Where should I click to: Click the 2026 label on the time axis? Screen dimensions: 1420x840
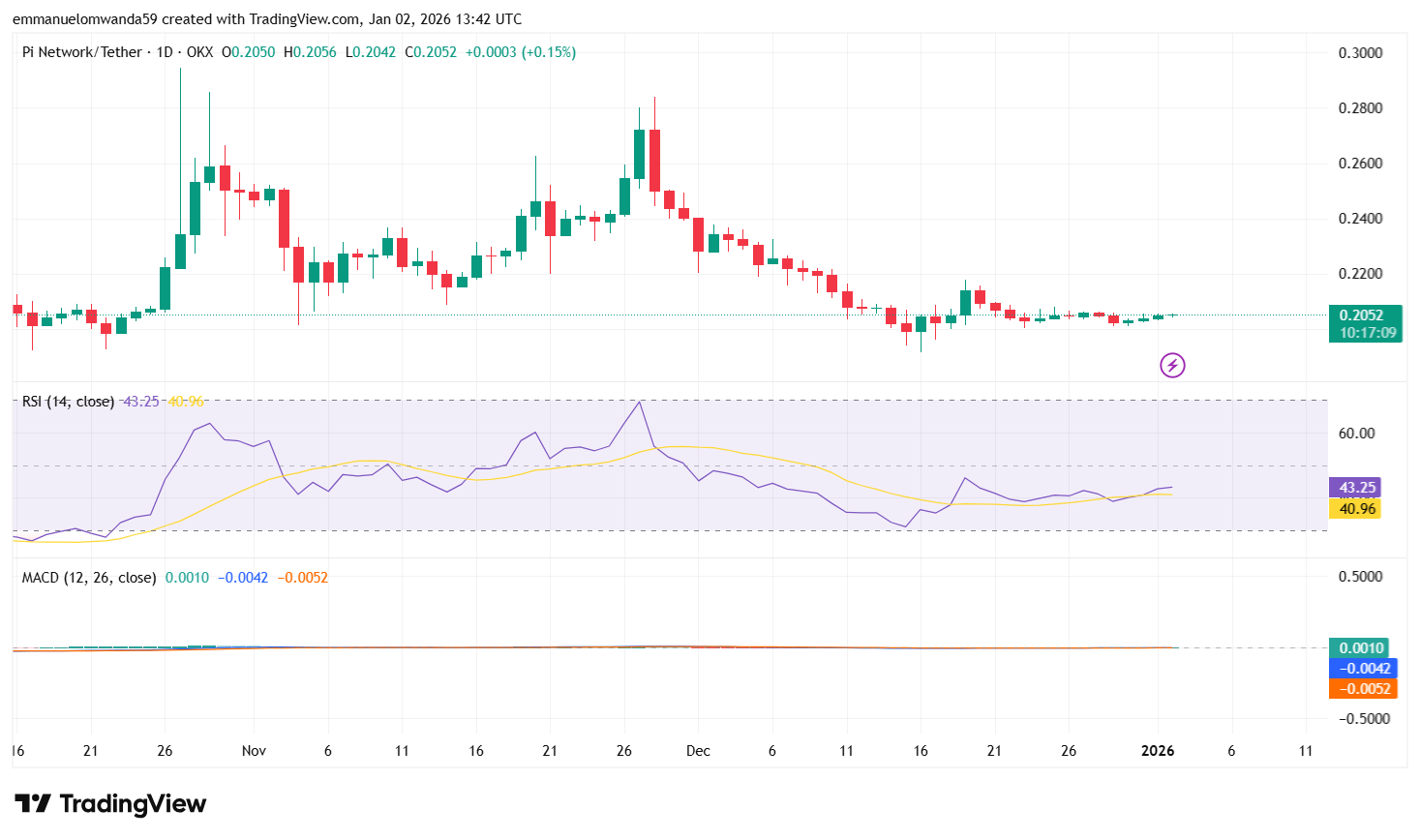click(1160, 751)
